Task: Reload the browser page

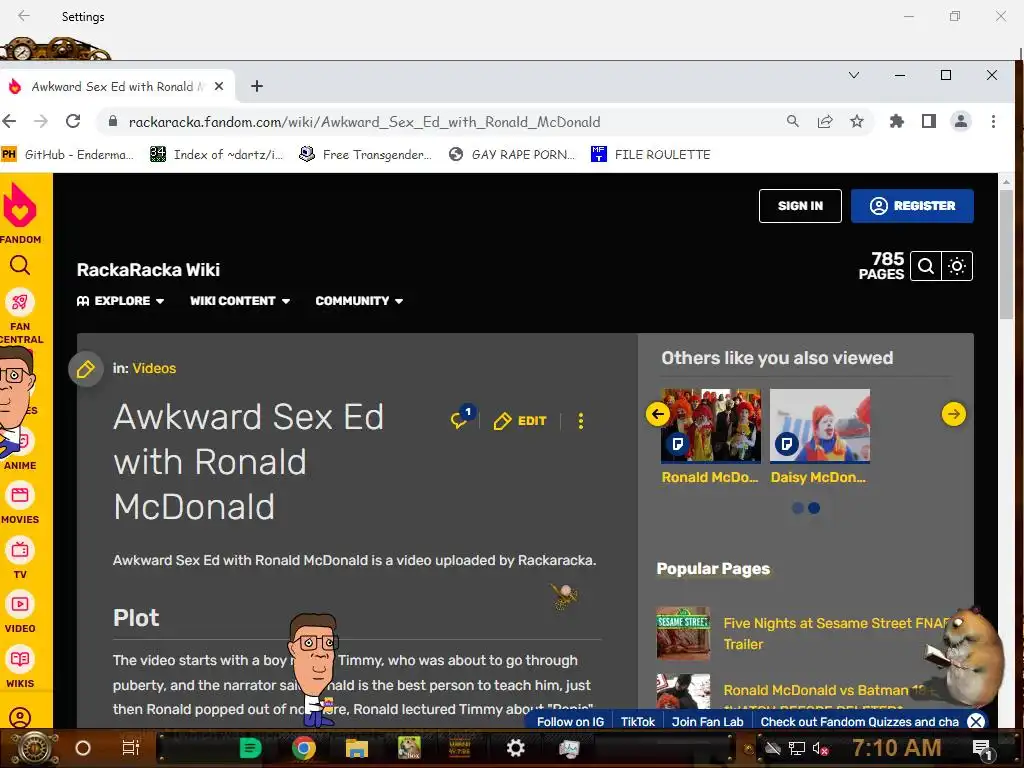Action: pyautogui.click(x=73, y=121)
